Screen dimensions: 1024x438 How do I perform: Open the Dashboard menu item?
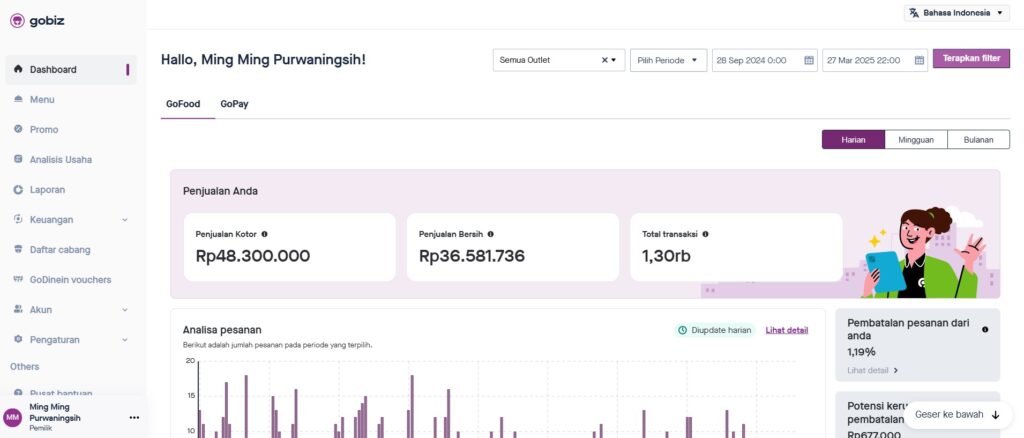coord(71,69)
